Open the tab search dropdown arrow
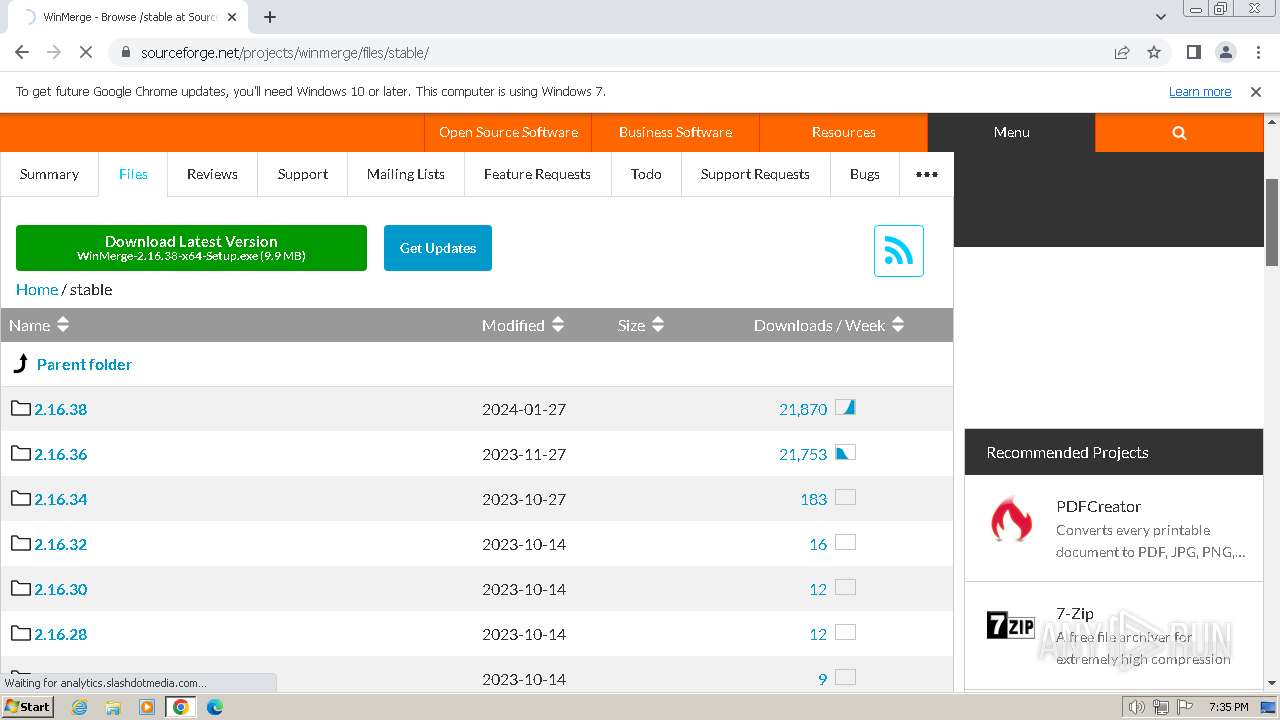 tap(1160, 17)
